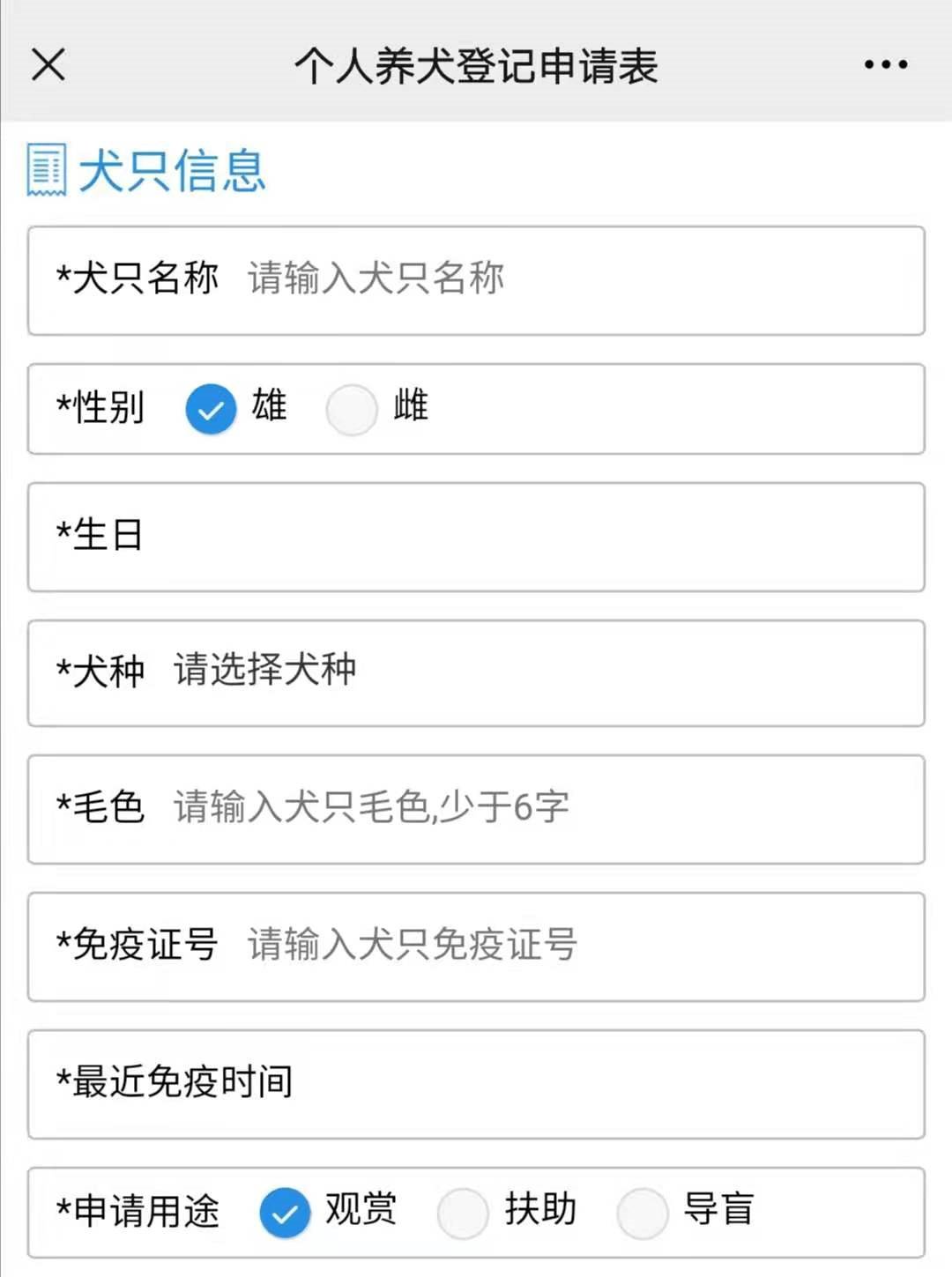
Task: Click the 犬只信息 section form icon
Action: tap(46, 169)
